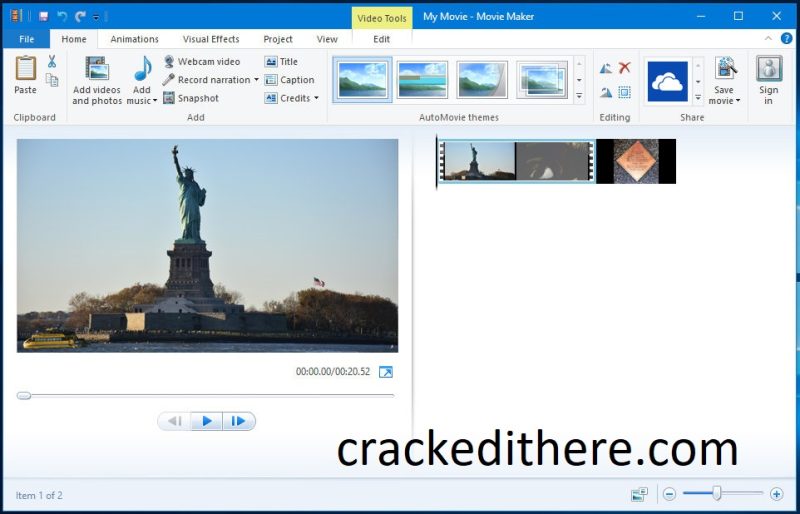This screenshot has height=514, width=800.
Task: Expand the AutoMovie themes gallery
Action: tap(579, 95)
